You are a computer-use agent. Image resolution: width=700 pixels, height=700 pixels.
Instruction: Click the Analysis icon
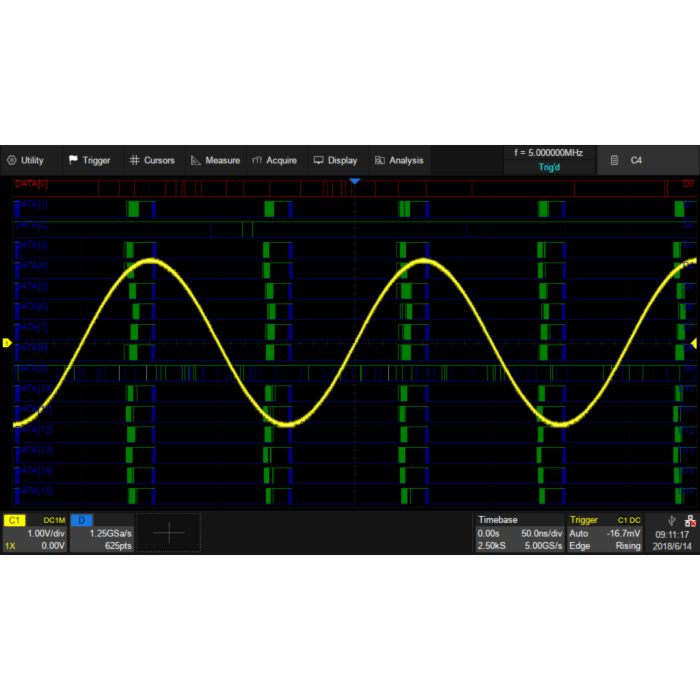click(380, 160)
